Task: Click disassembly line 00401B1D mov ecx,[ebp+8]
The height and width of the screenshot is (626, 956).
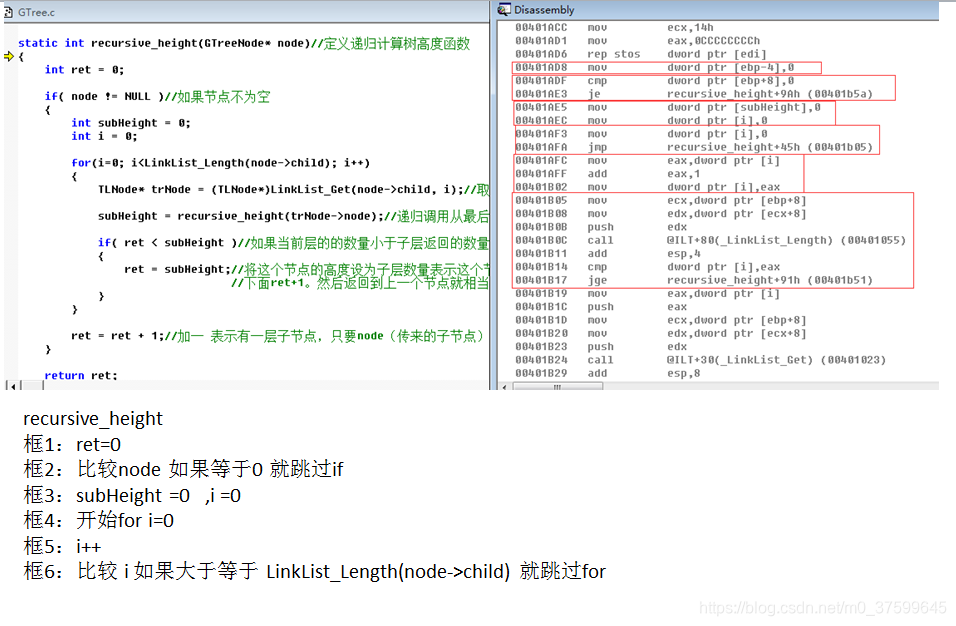Action: point(660,320)
